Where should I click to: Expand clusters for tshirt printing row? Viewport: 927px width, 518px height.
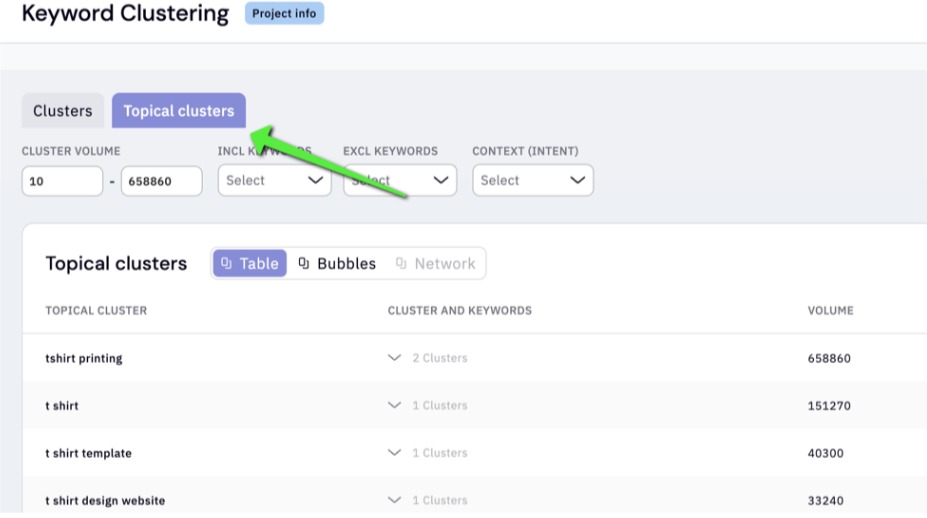[x=394, y=358]
